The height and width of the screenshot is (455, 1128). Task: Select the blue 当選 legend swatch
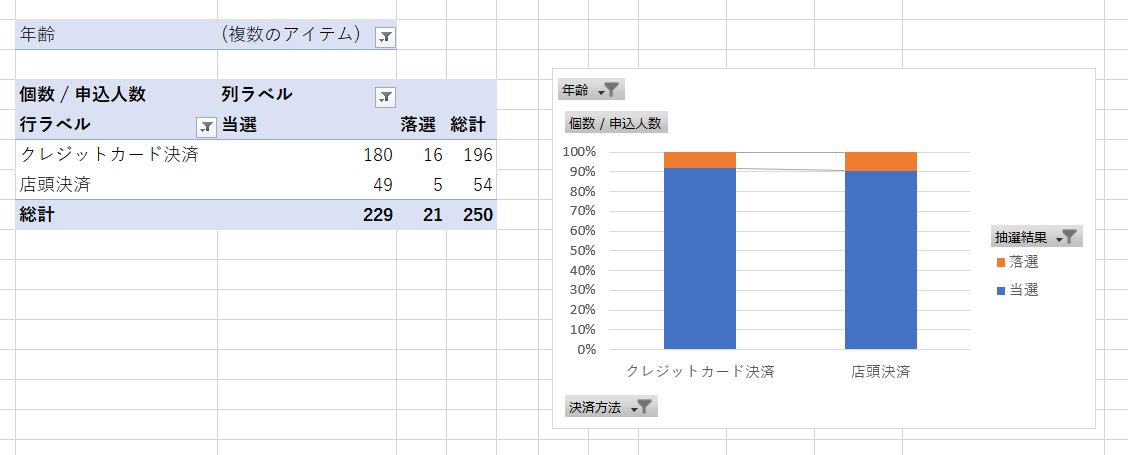1001,291
